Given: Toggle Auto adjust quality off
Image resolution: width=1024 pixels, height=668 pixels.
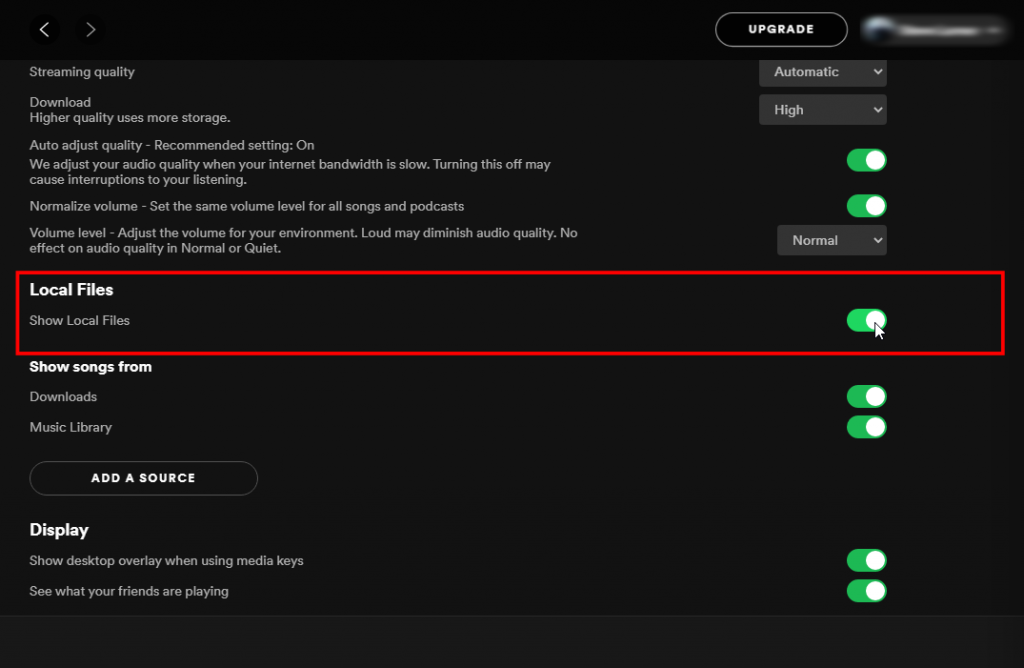Looking at the screenshot, I should 866,160.
